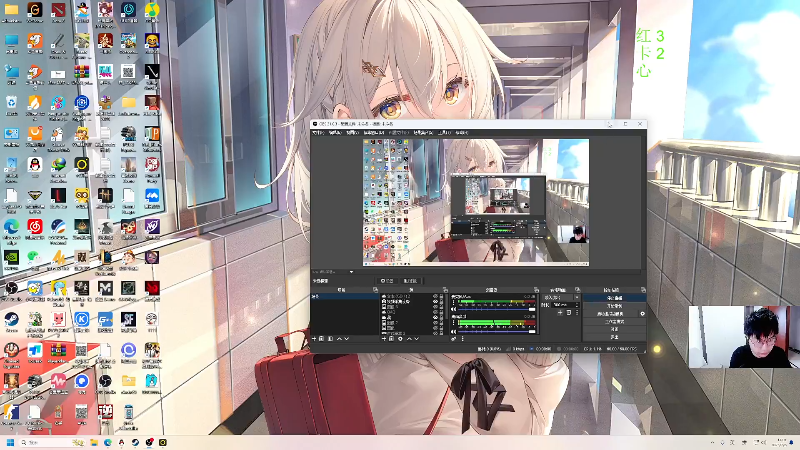Image resolution: width=800 pixels, height=450 pixels.
Task: Select the Microsoft Edge desktop shortcut
Action: click(x=11, y=231)
